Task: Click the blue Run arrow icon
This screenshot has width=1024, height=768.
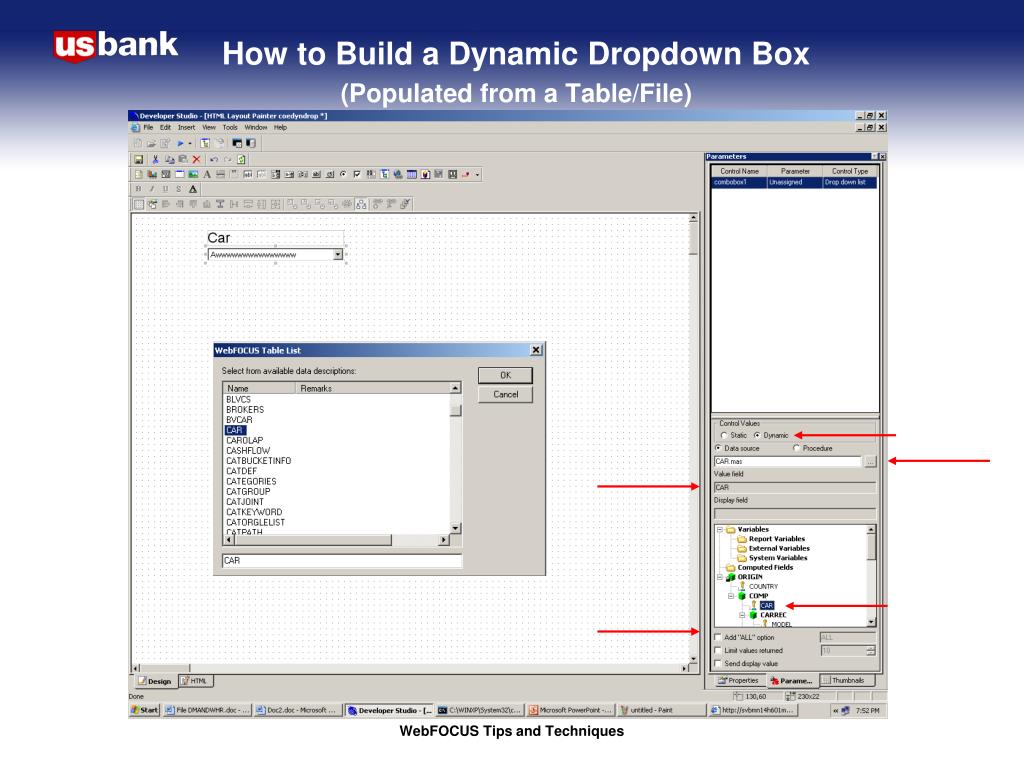Action: [x=180, y=144]
